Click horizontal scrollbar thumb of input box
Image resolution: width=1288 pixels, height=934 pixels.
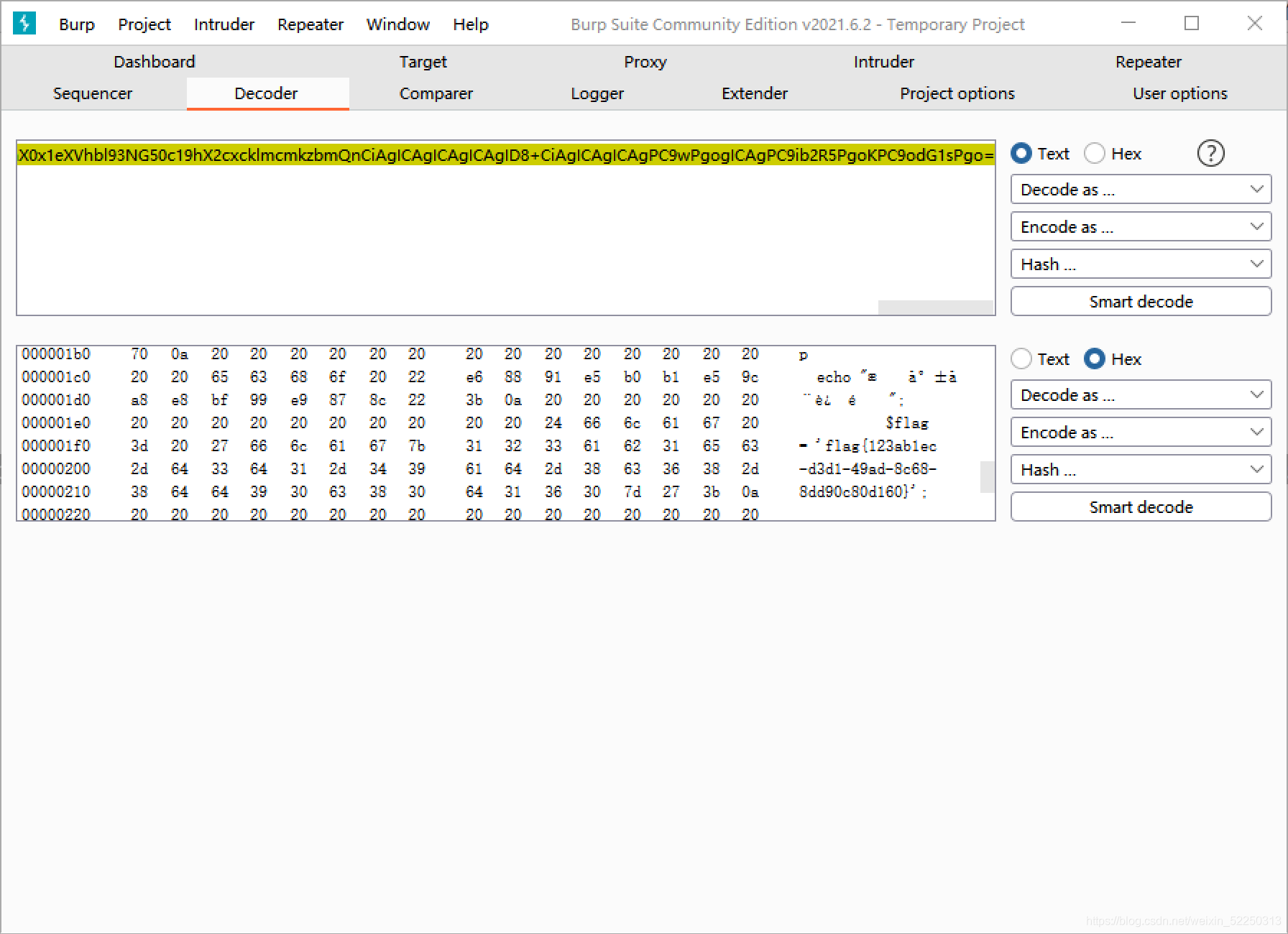936,308
